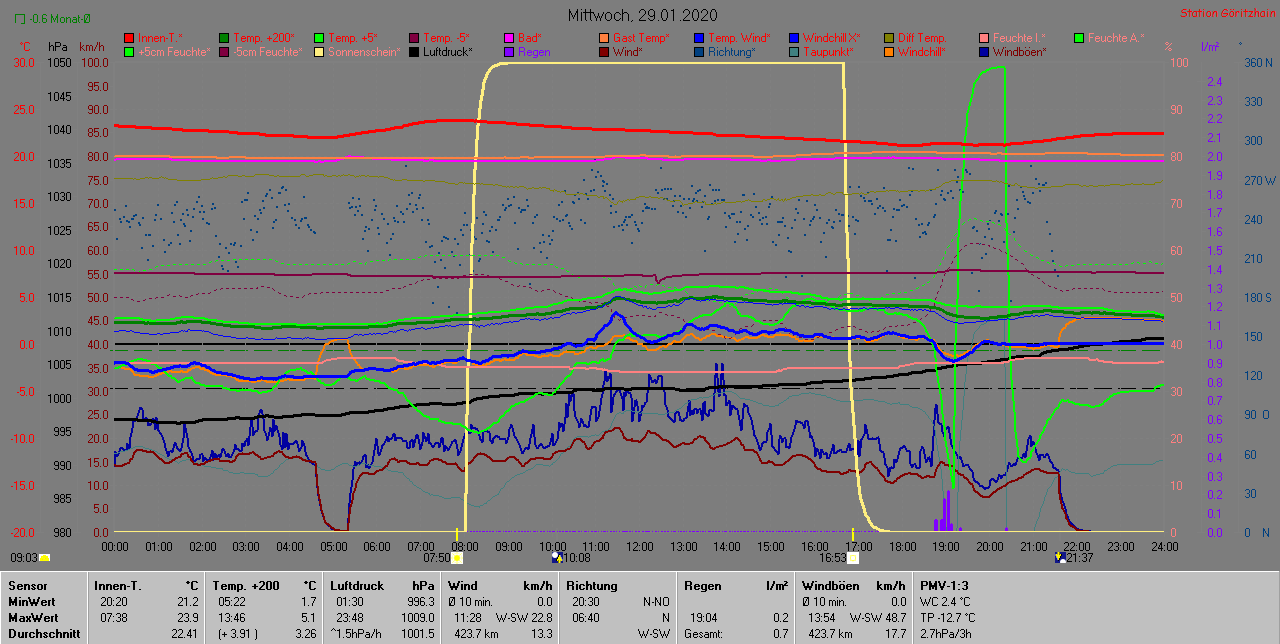
Task: Click the Windböen legend square
Action: click(984, 51)
